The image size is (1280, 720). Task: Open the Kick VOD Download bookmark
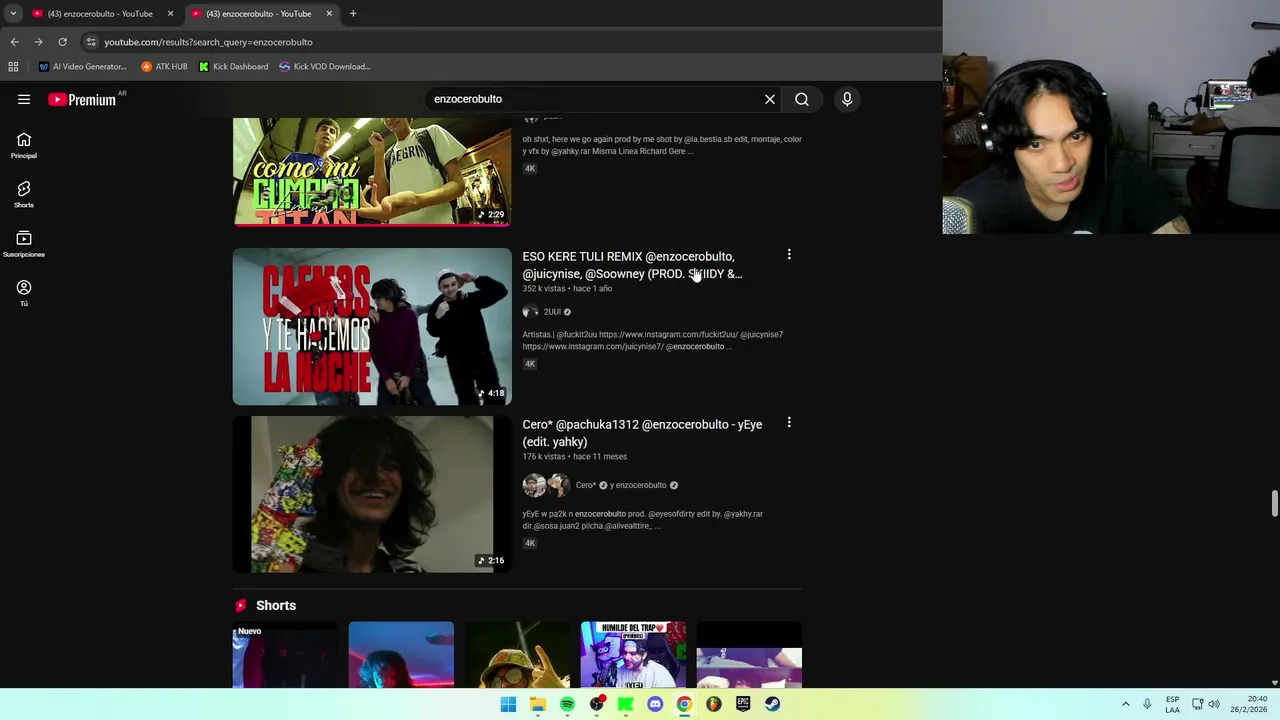pos(325,66)
